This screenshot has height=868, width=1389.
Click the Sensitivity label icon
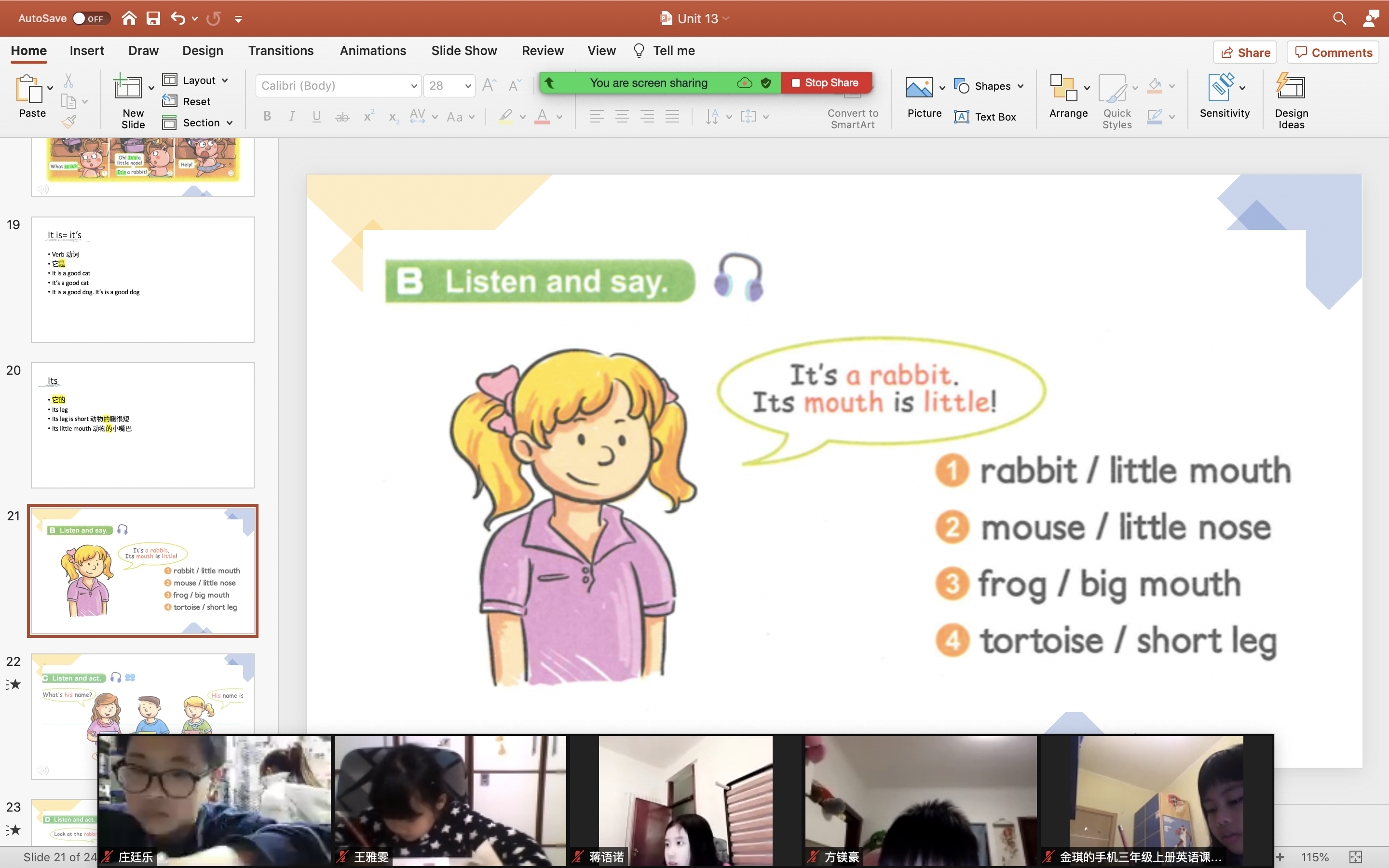tap(1224, 96)
